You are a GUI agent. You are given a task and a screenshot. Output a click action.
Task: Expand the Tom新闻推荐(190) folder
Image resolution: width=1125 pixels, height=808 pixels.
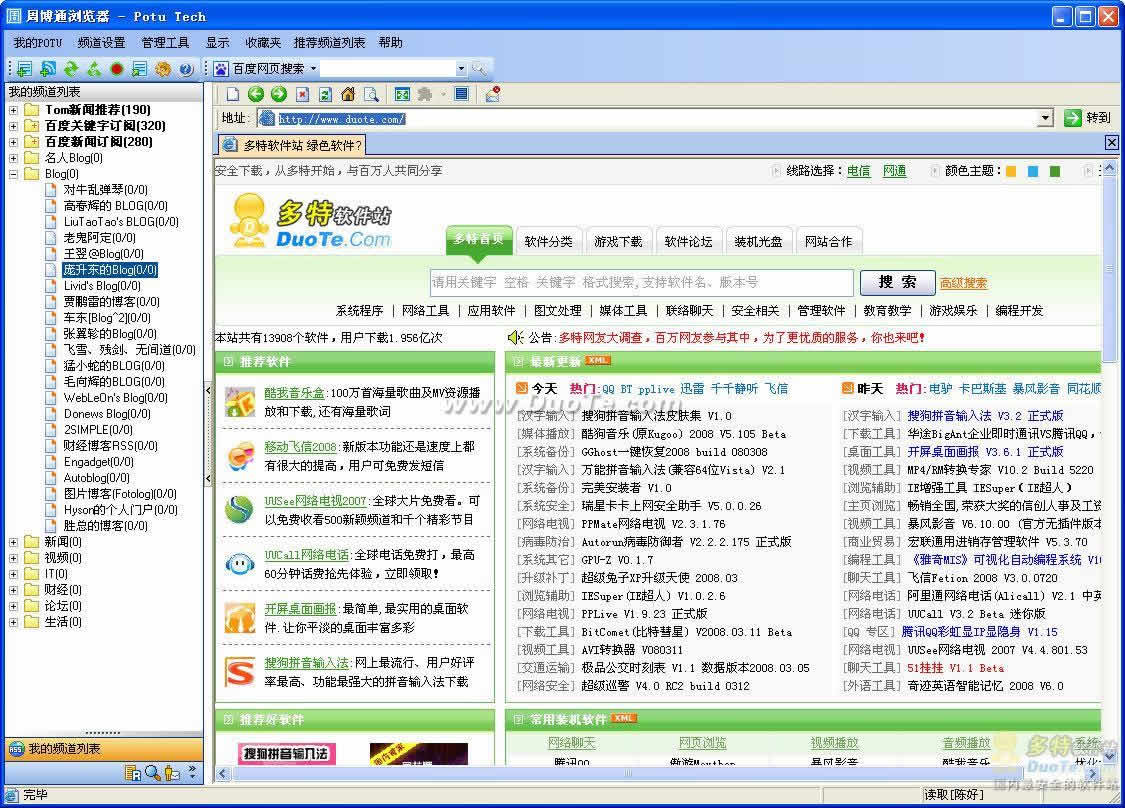click(x=14, y=110)
